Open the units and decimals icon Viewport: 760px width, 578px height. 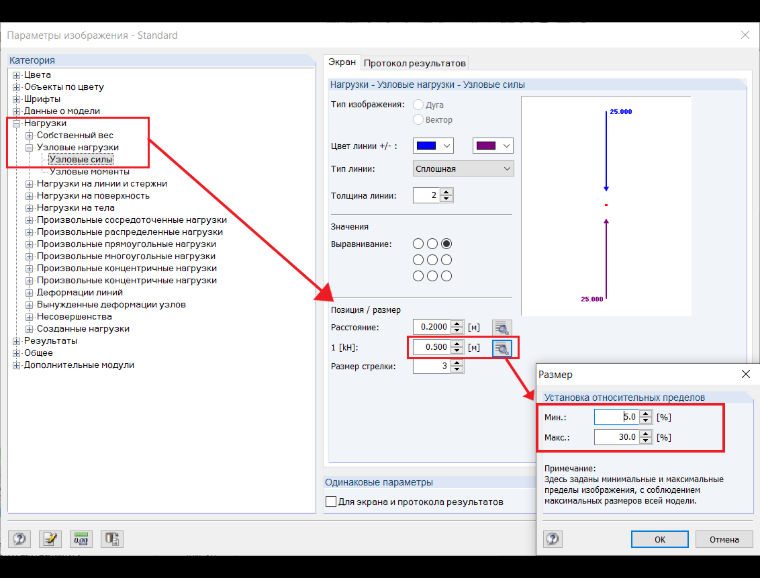[x=81, y=539]
